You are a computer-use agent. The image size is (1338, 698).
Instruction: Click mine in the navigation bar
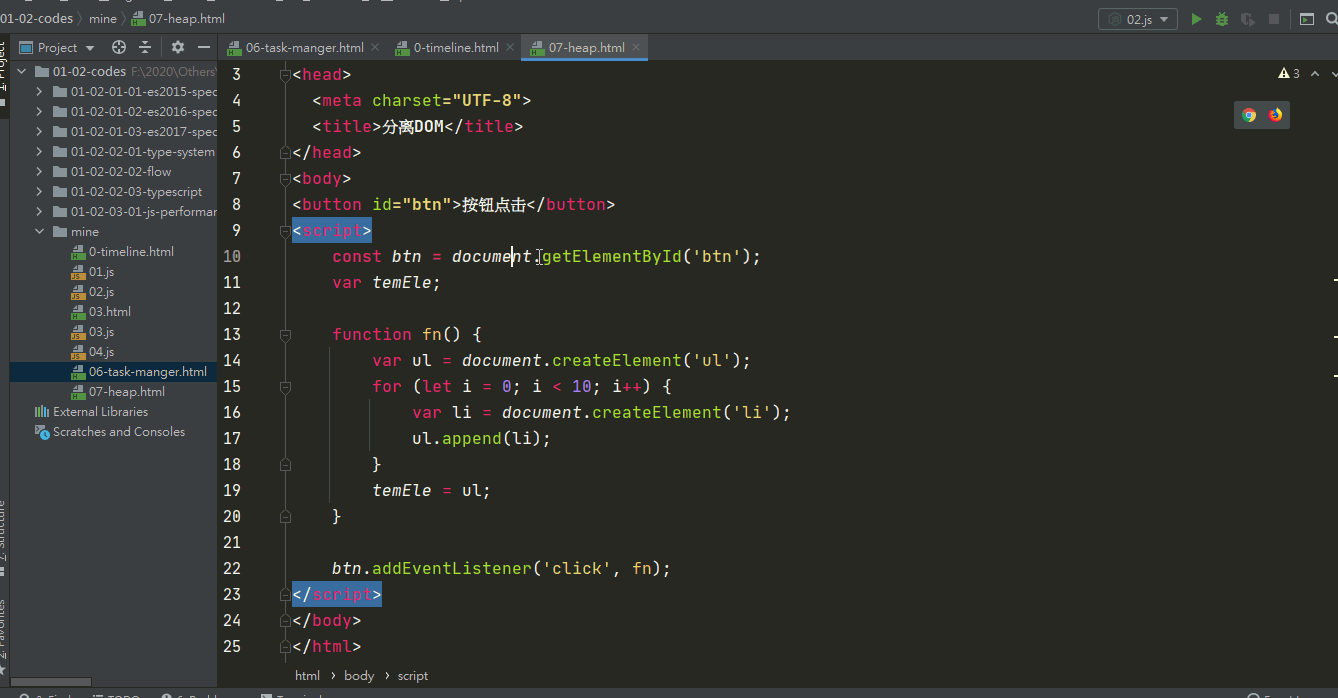point(103,19)
